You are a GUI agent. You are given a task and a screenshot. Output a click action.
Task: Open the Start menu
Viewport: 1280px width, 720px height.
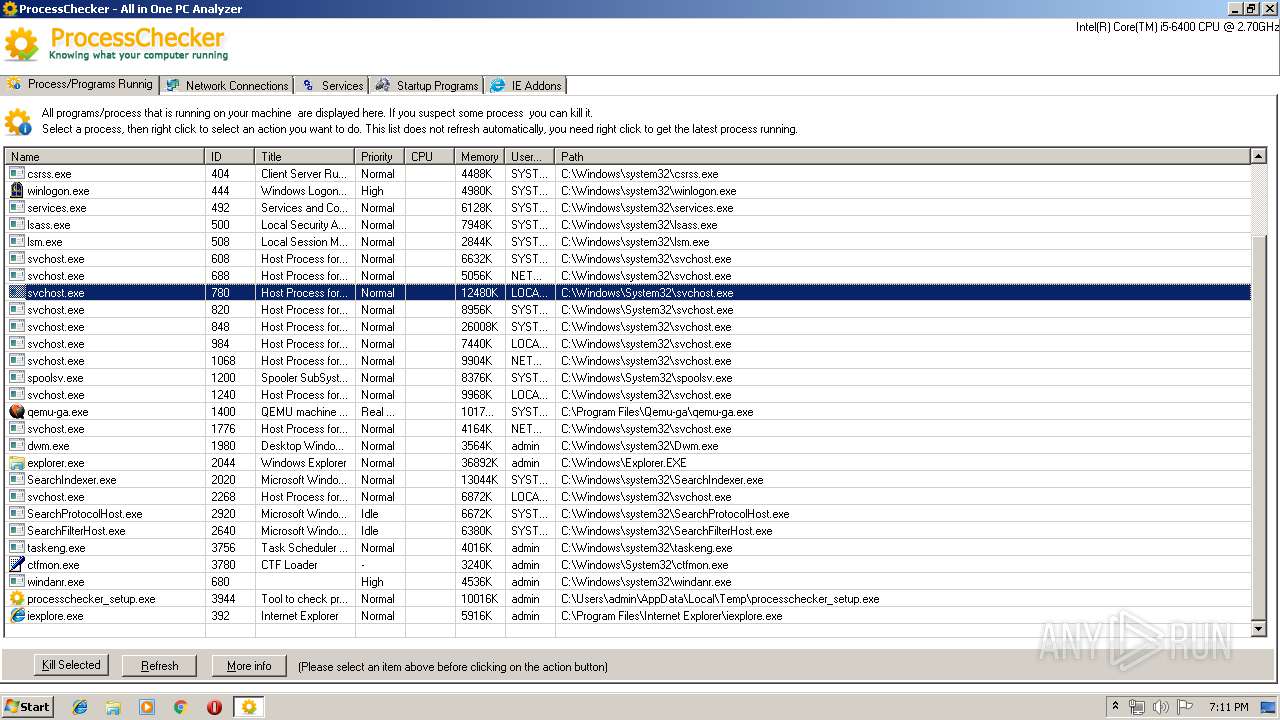tap(27, 706)
